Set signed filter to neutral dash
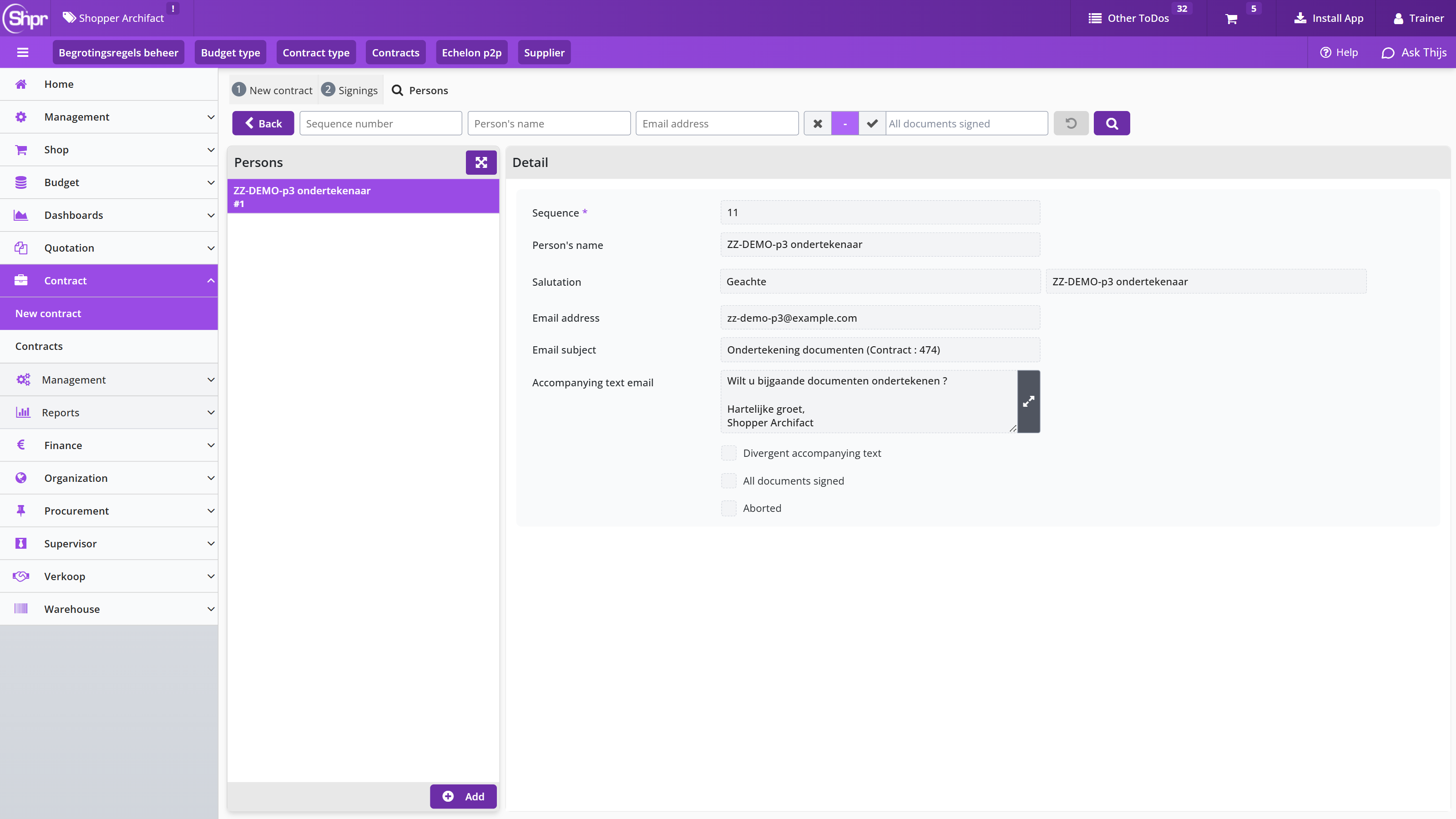This screenshot has height=819, width=1456. click(845, 123)
